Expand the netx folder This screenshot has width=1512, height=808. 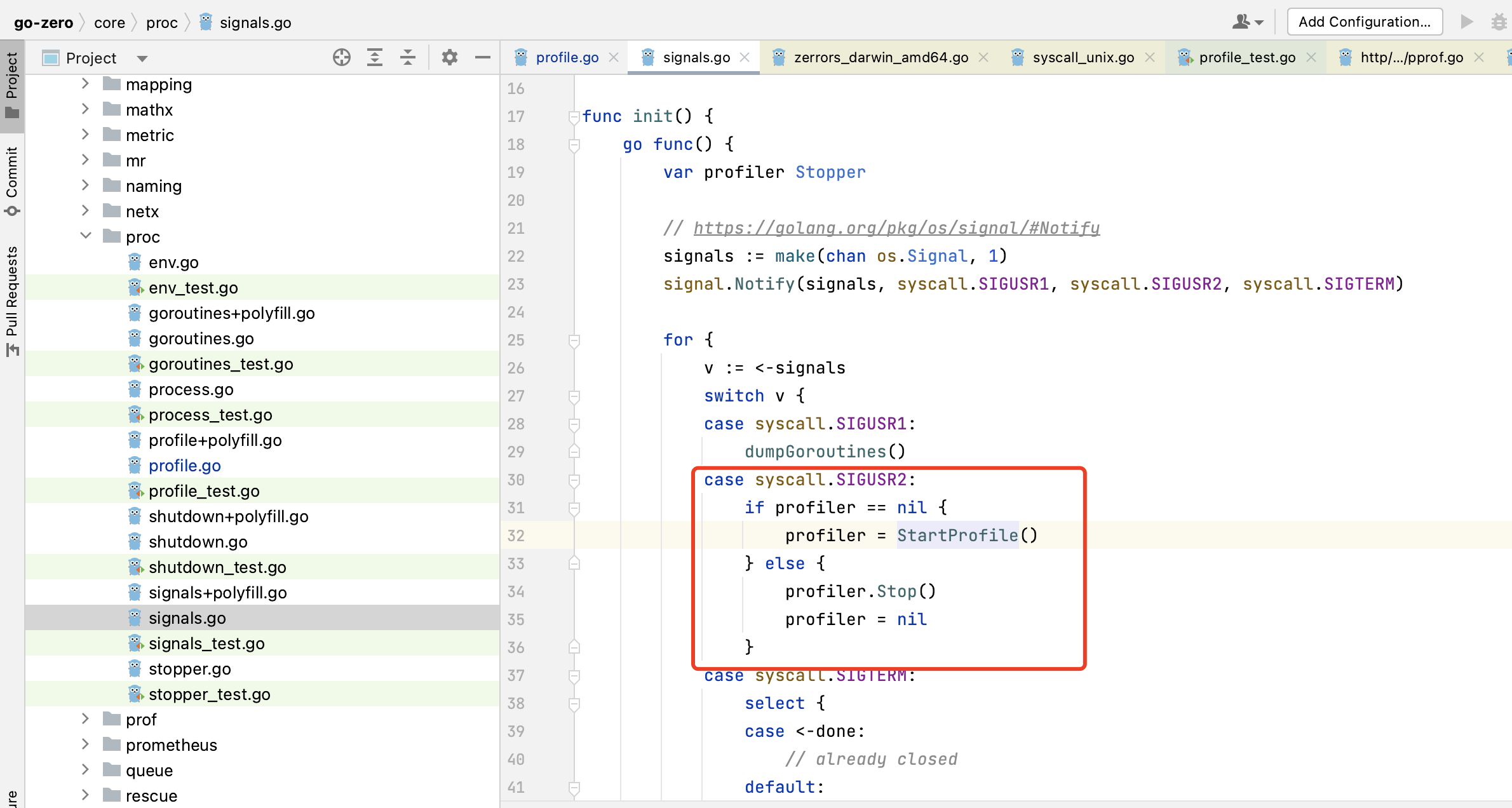click(85, 210)
